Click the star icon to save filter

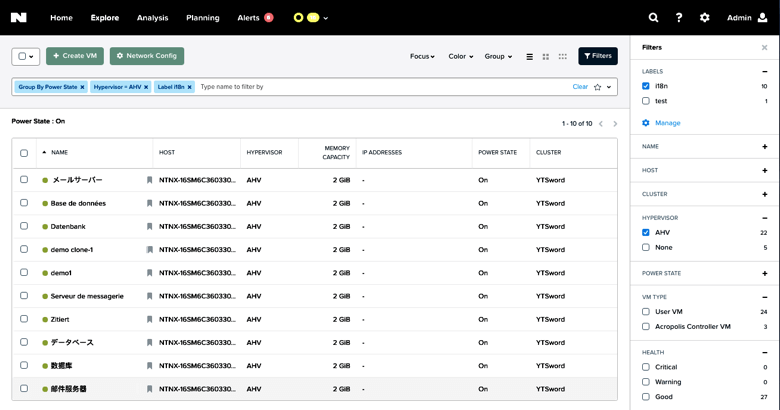tap(597, 87)
